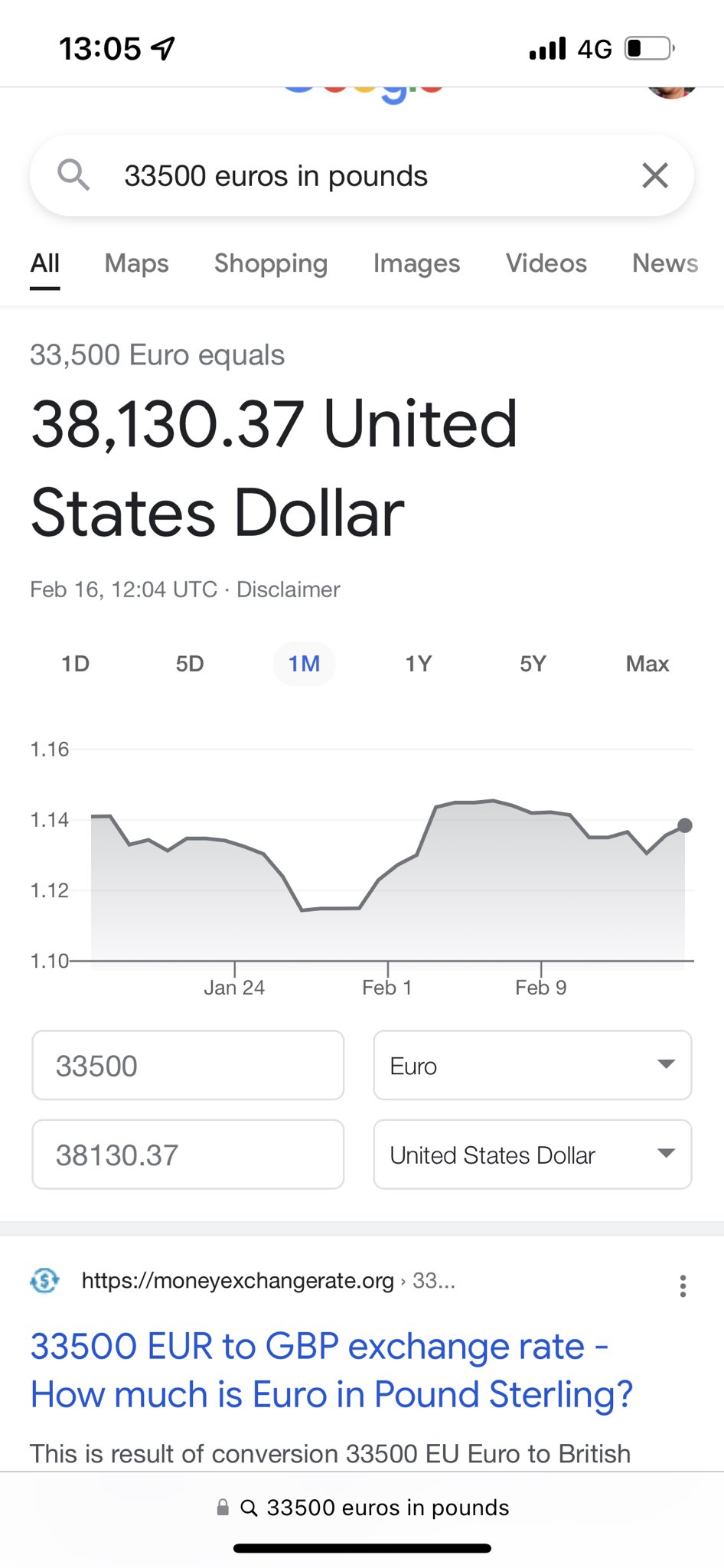Tap the chart's current value dot

(685, 825)
